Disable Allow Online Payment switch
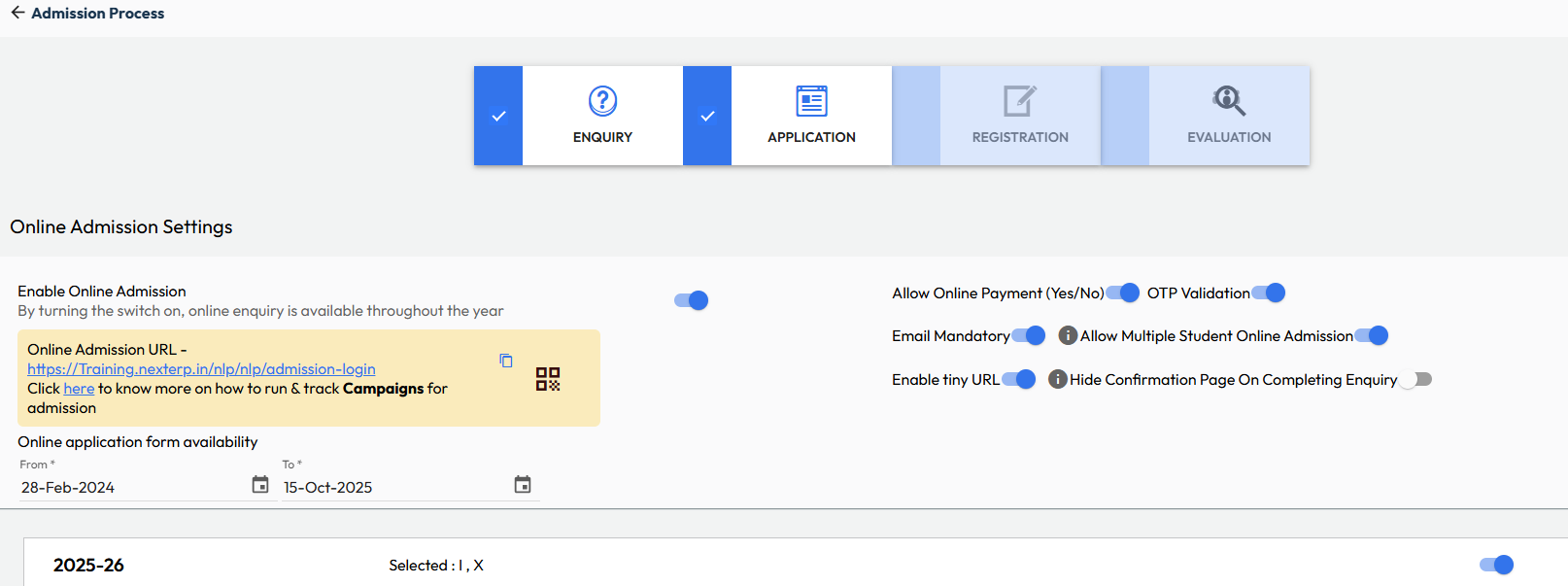 (x=1123, y=293)
